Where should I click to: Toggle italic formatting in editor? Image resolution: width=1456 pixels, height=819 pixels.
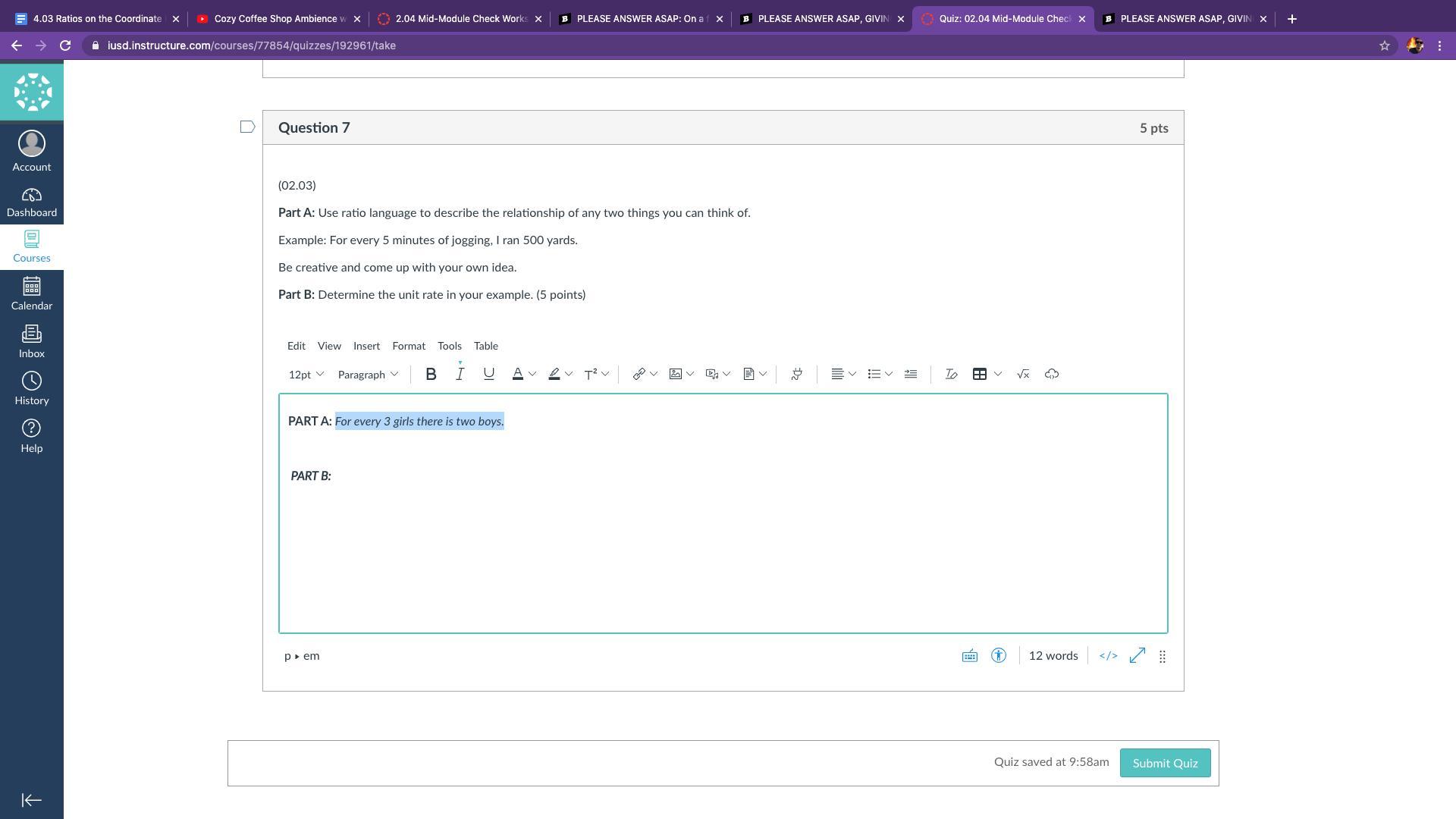pos(460,374)
